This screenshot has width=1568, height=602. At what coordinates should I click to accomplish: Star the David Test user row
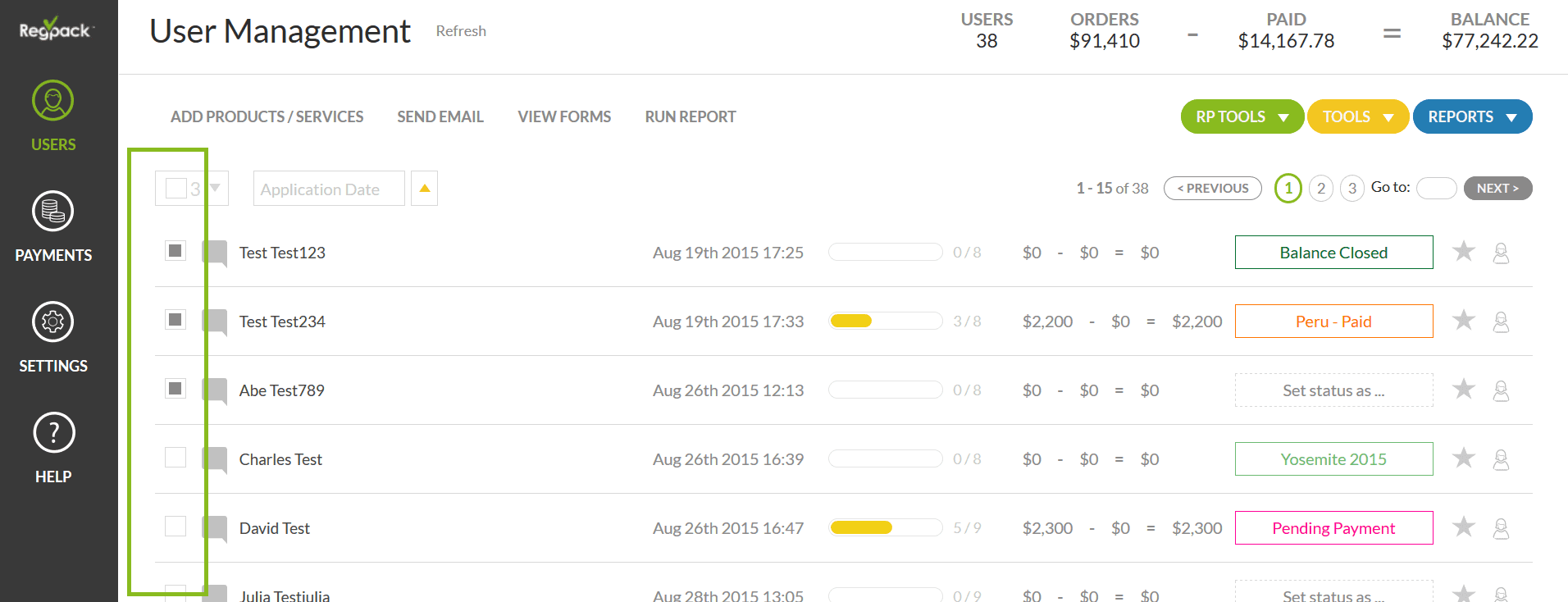(x=1464, y=527)
